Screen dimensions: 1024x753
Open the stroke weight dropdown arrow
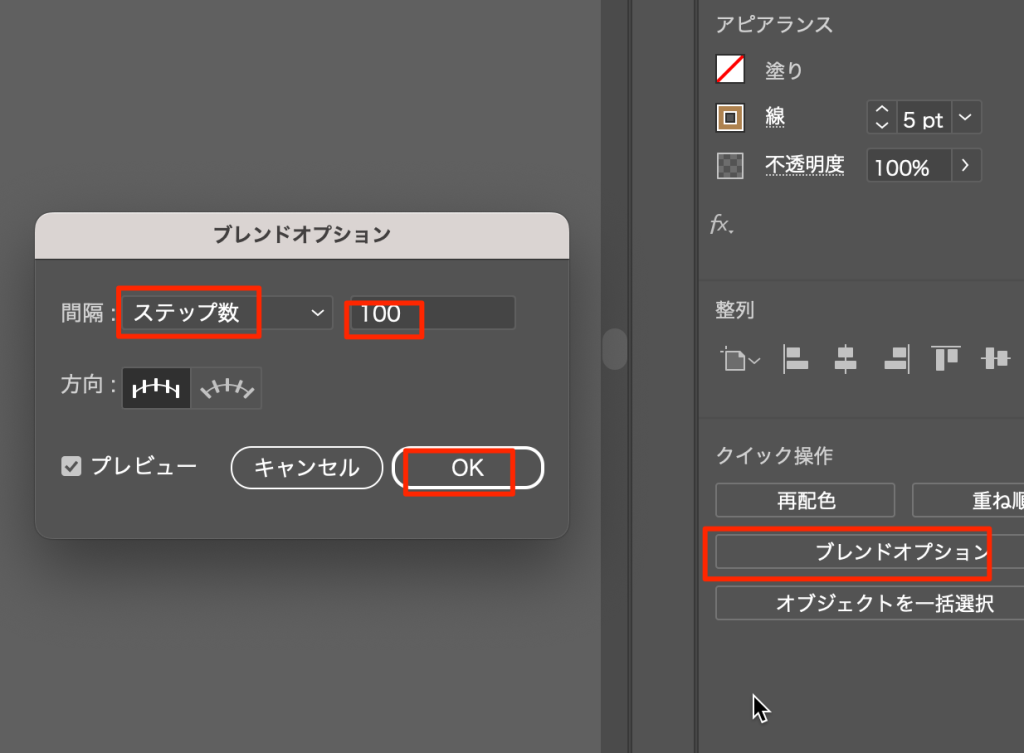[965, 119]
